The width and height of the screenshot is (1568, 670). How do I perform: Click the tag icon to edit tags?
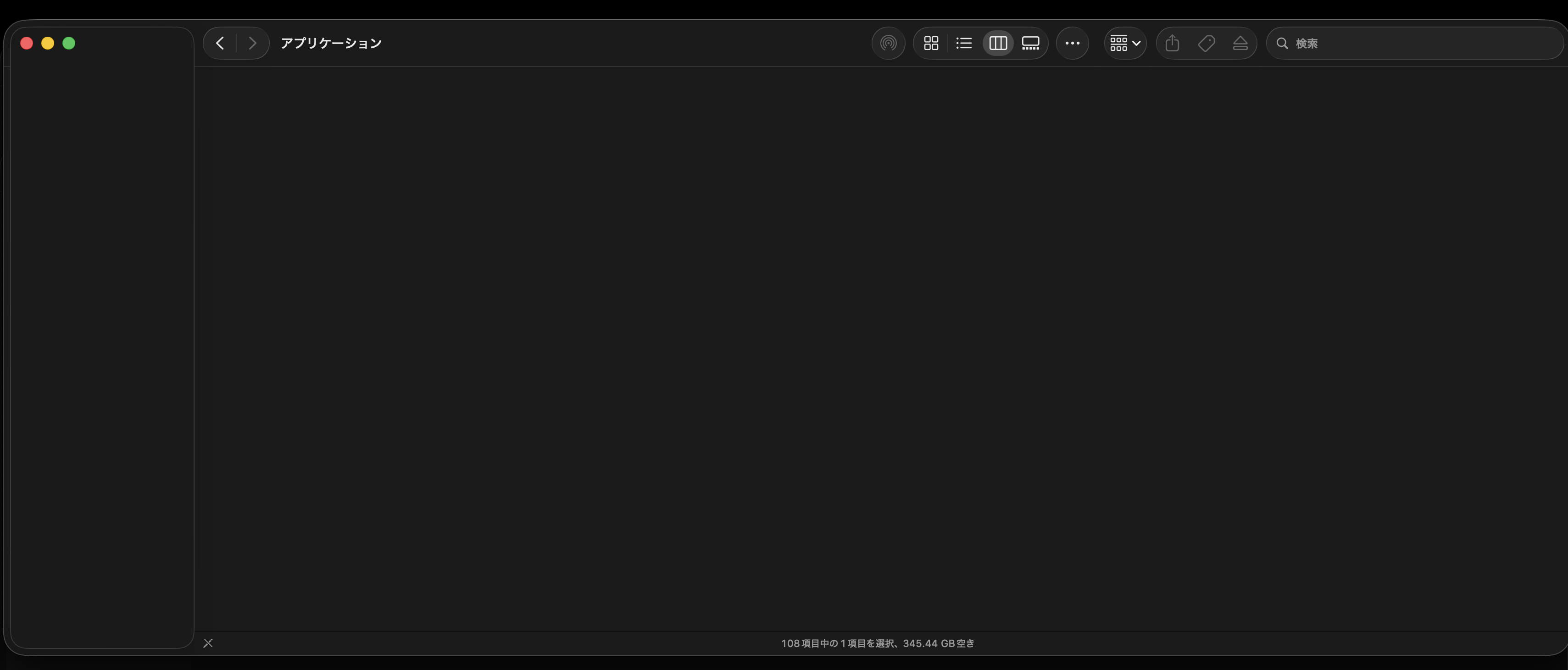1206,43
